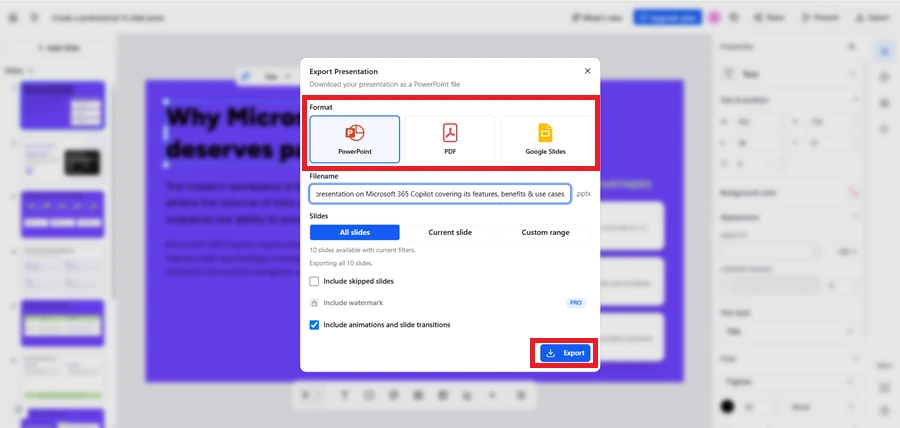The width and height of the screenshot is (900, 428).
Task: Select the Google Slides export format
Action: pos(545,139)
